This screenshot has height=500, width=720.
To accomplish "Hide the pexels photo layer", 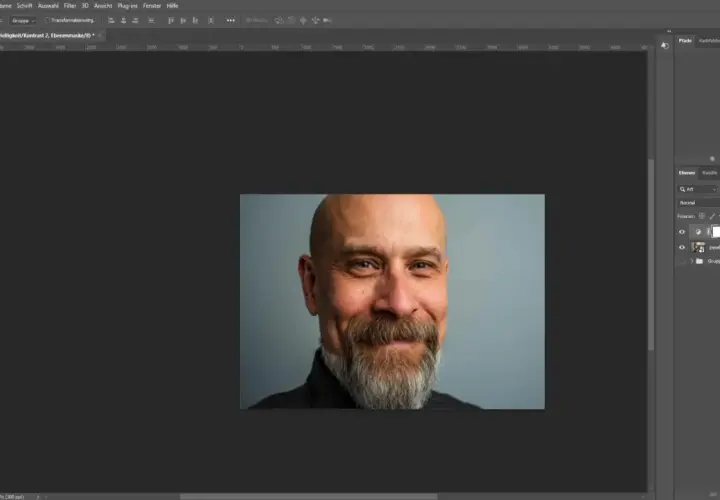I will tap(682, 247).
